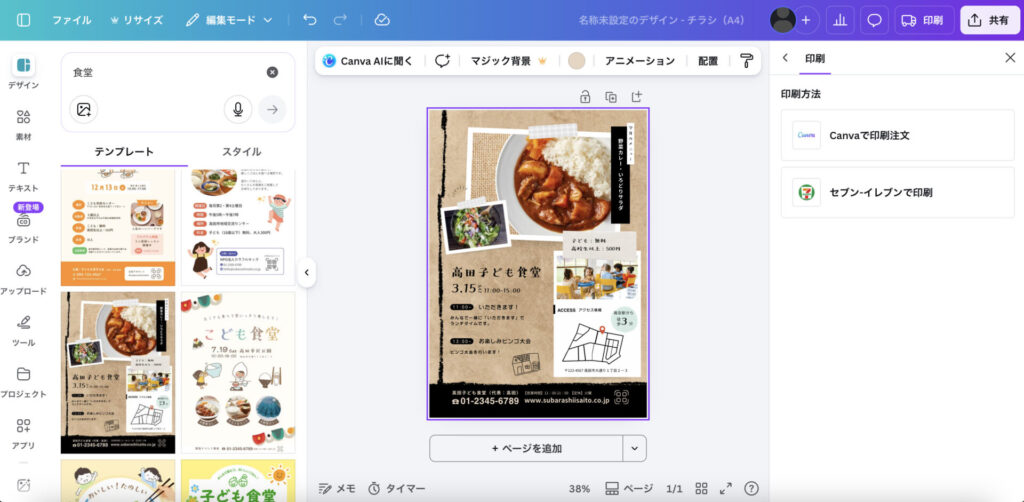Select the テキスト text tool
This screenshot has height=502, width=1024.
23,175
